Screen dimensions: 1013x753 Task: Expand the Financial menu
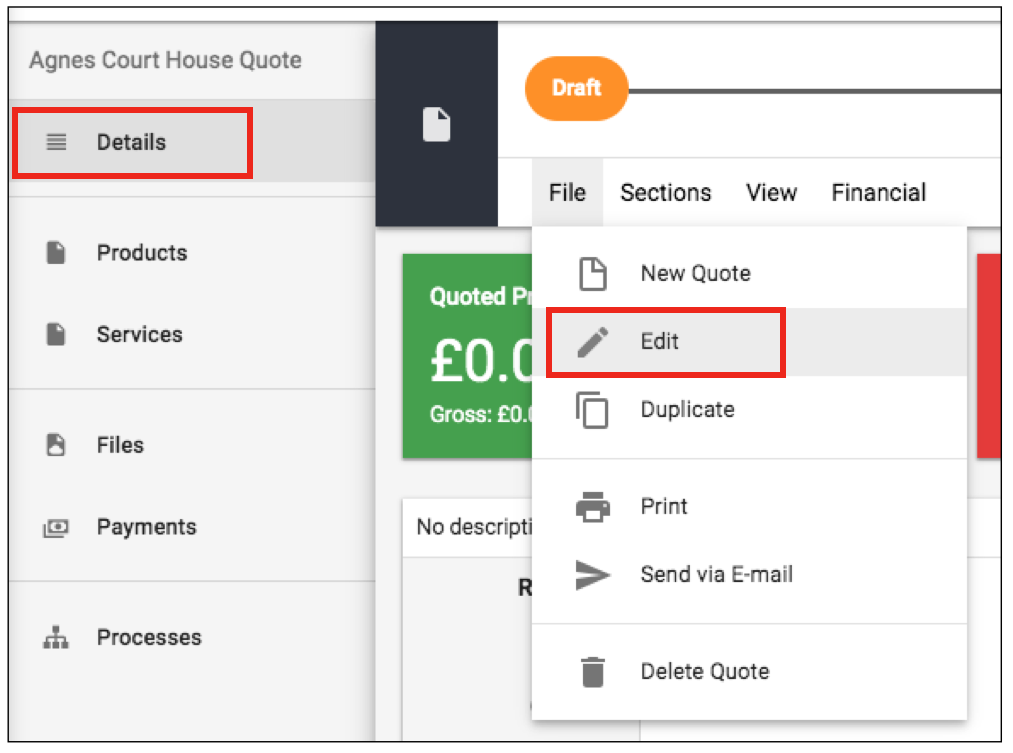[879, 192]
